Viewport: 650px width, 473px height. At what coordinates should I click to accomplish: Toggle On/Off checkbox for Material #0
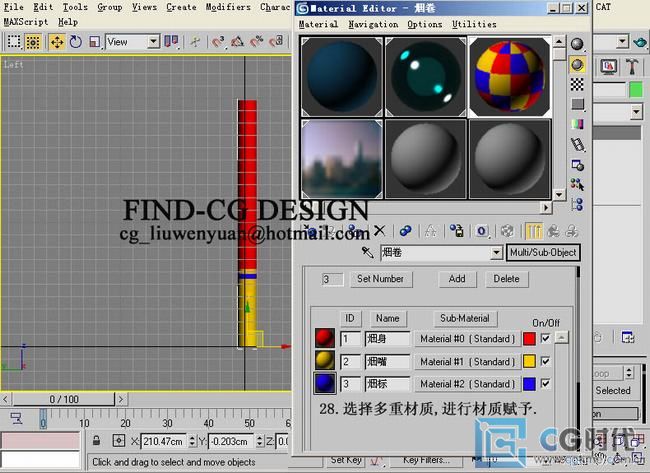click(545, 338)
